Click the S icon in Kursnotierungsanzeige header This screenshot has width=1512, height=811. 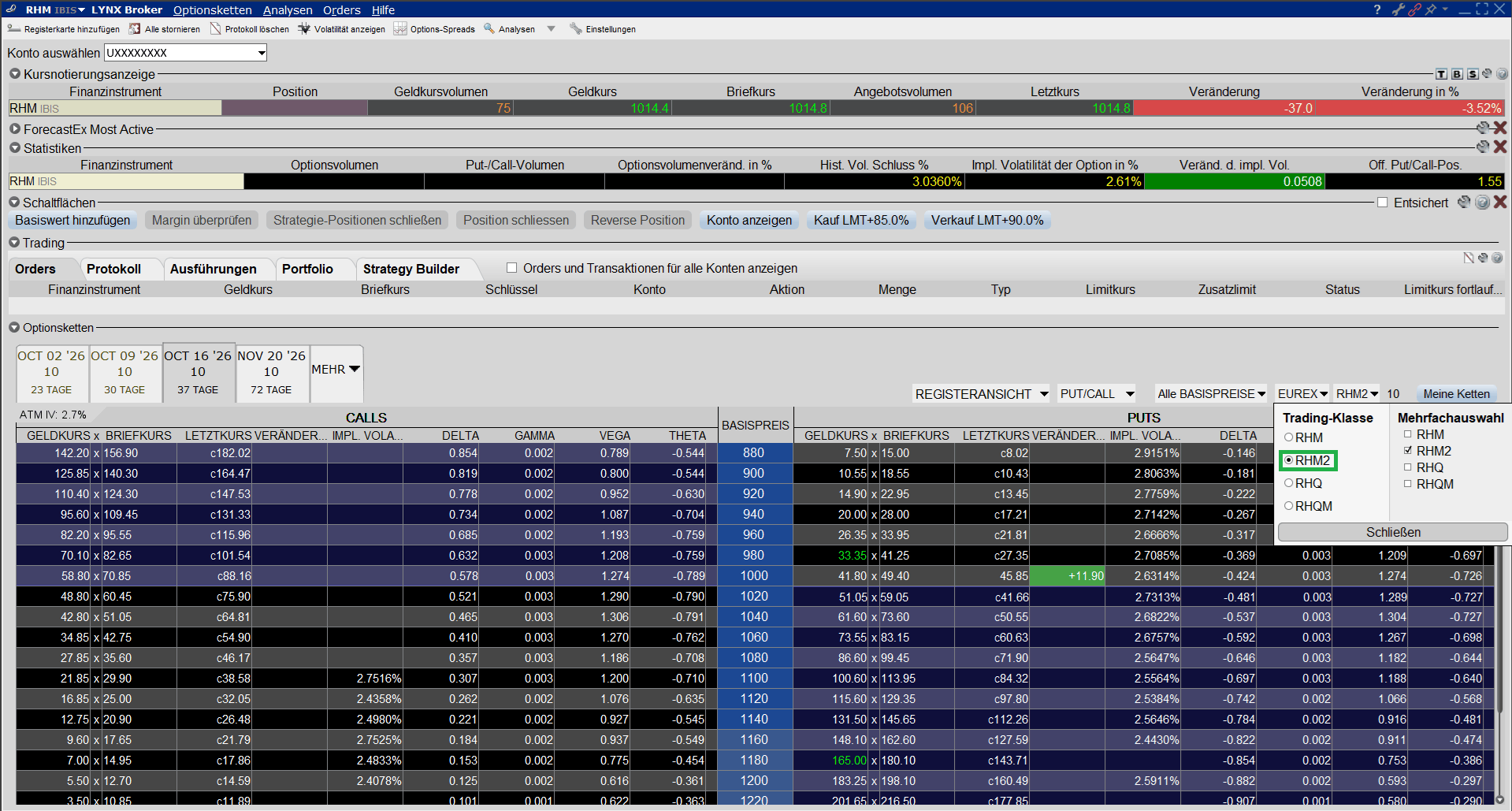coord(1472,74)
